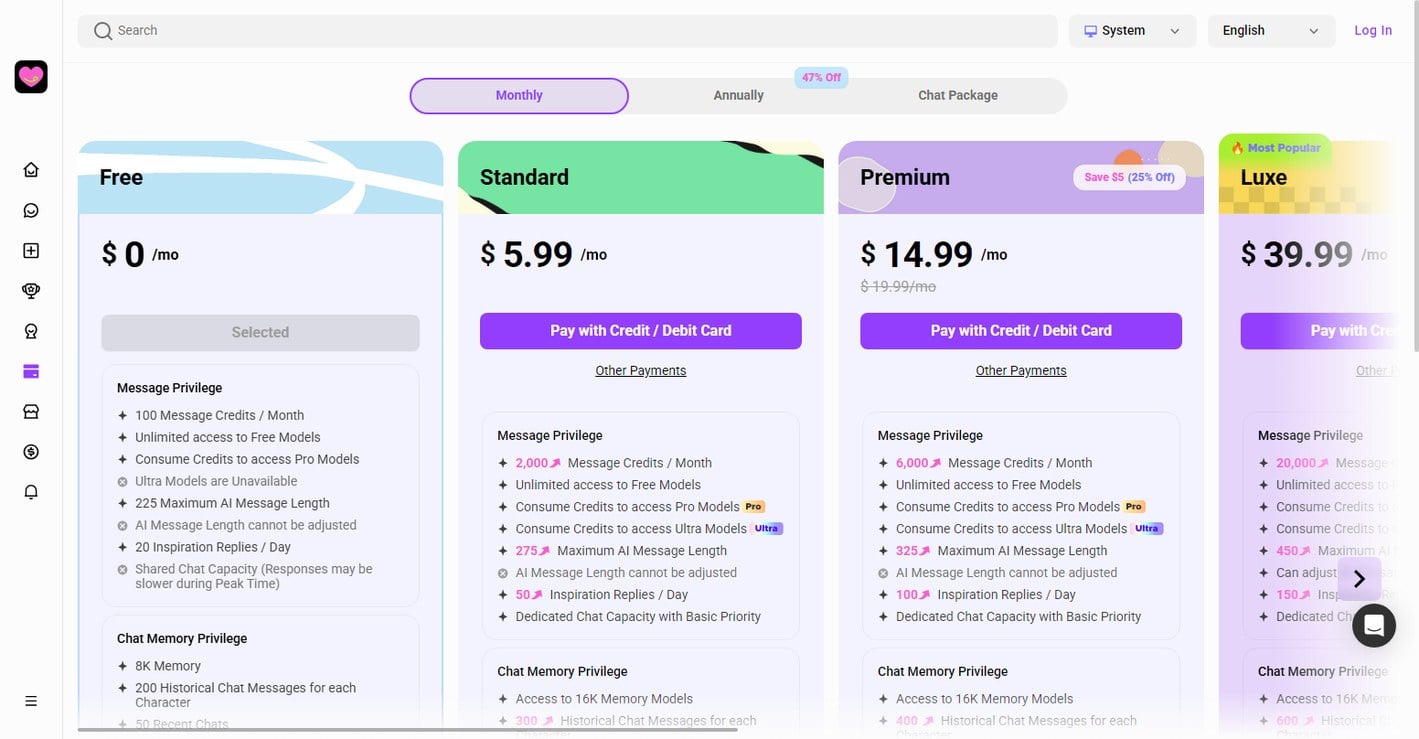Expand the sidebar hamburger menu
This screenshot has height=739, width=1419.
[x=31, y=701]
